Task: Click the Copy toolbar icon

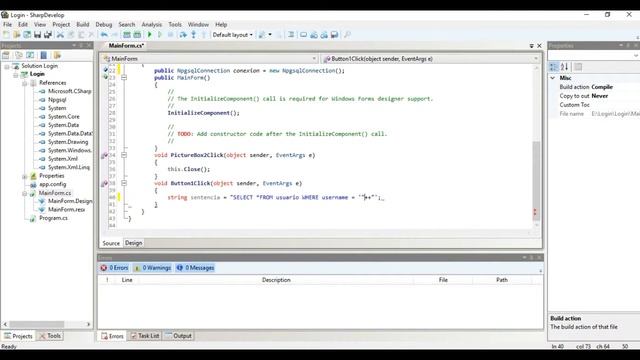Action: click(x=71, y=35)
